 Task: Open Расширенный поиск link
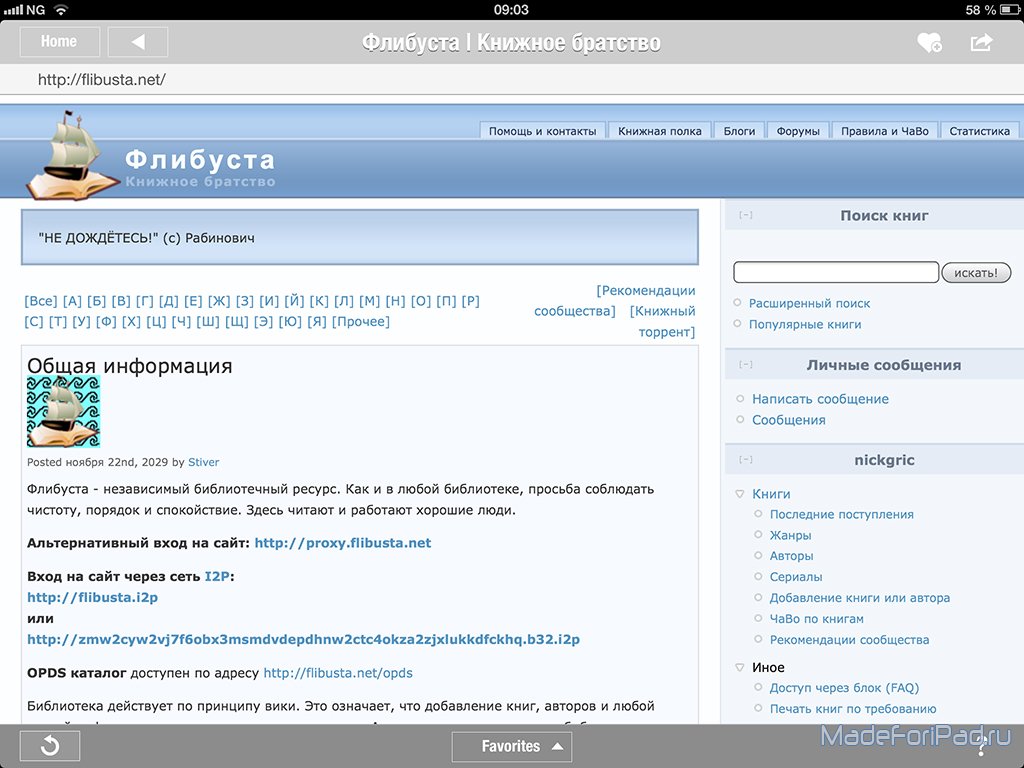point(809,303)
